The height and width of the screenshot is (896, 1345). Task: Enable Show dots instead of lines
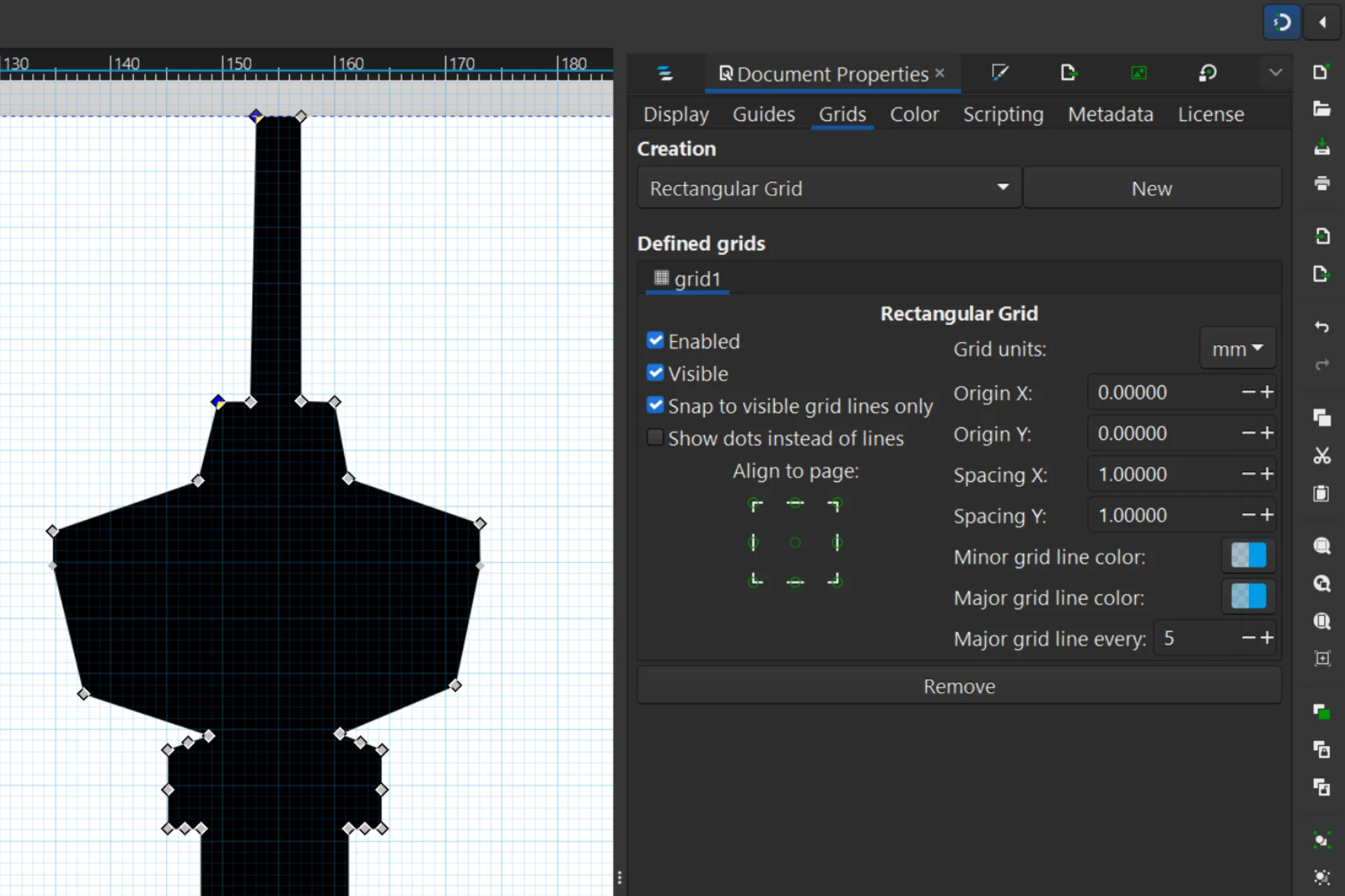point(655,438)
